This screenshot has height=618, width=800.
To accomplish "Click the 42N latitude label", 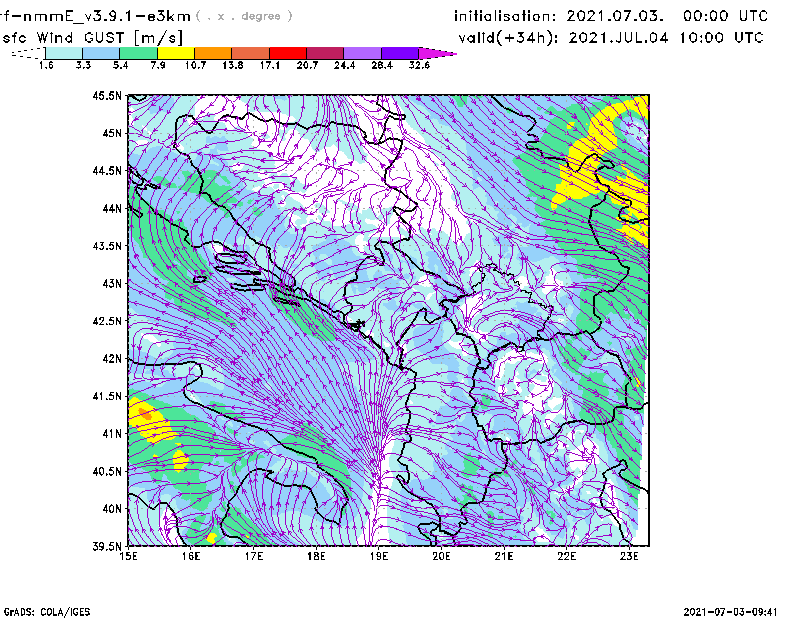I will (112, 359).
